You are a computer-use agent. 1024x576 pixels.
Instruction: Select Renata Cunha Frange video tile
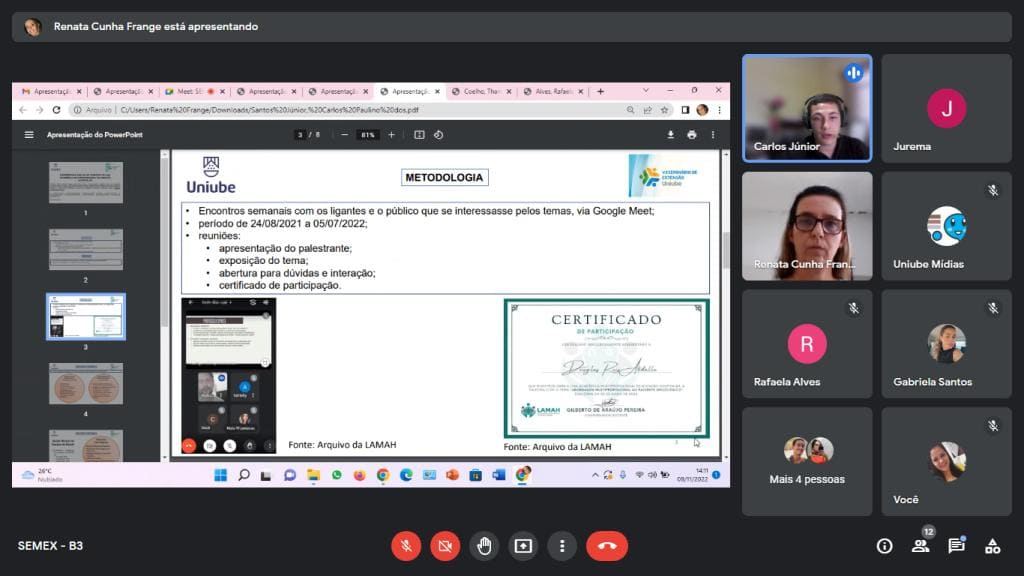click(x=807, y=226)
